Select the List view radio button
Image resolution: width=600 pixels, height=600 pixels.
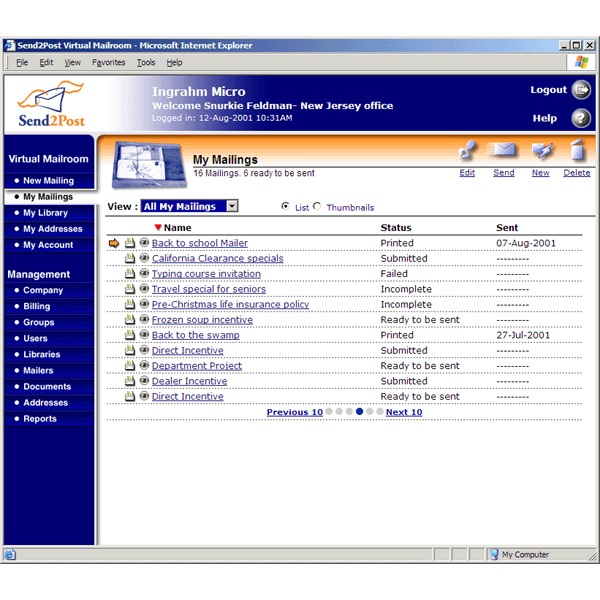[285, 206]
